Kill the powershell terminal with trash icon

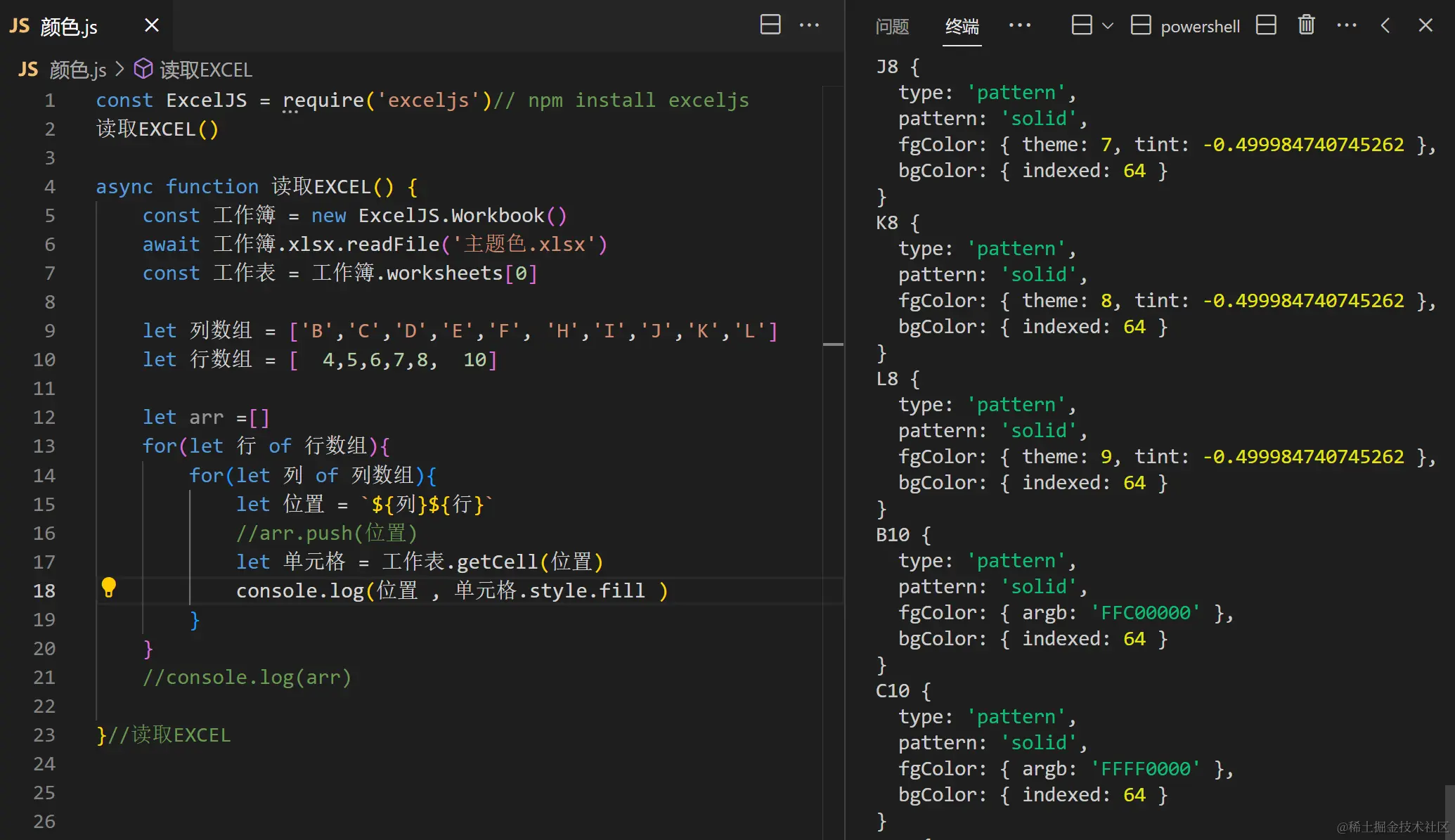tap(1306, 25)
